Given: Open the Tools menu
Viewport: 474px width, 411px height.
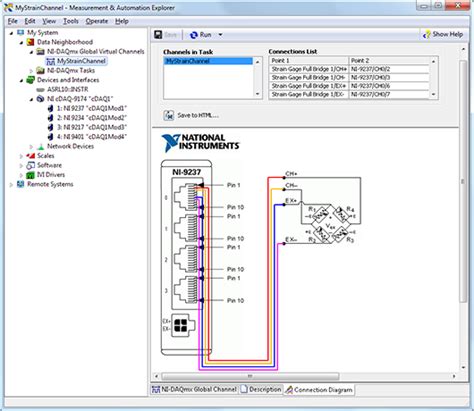Looking at the screenshot, I should tap(71, 21).
